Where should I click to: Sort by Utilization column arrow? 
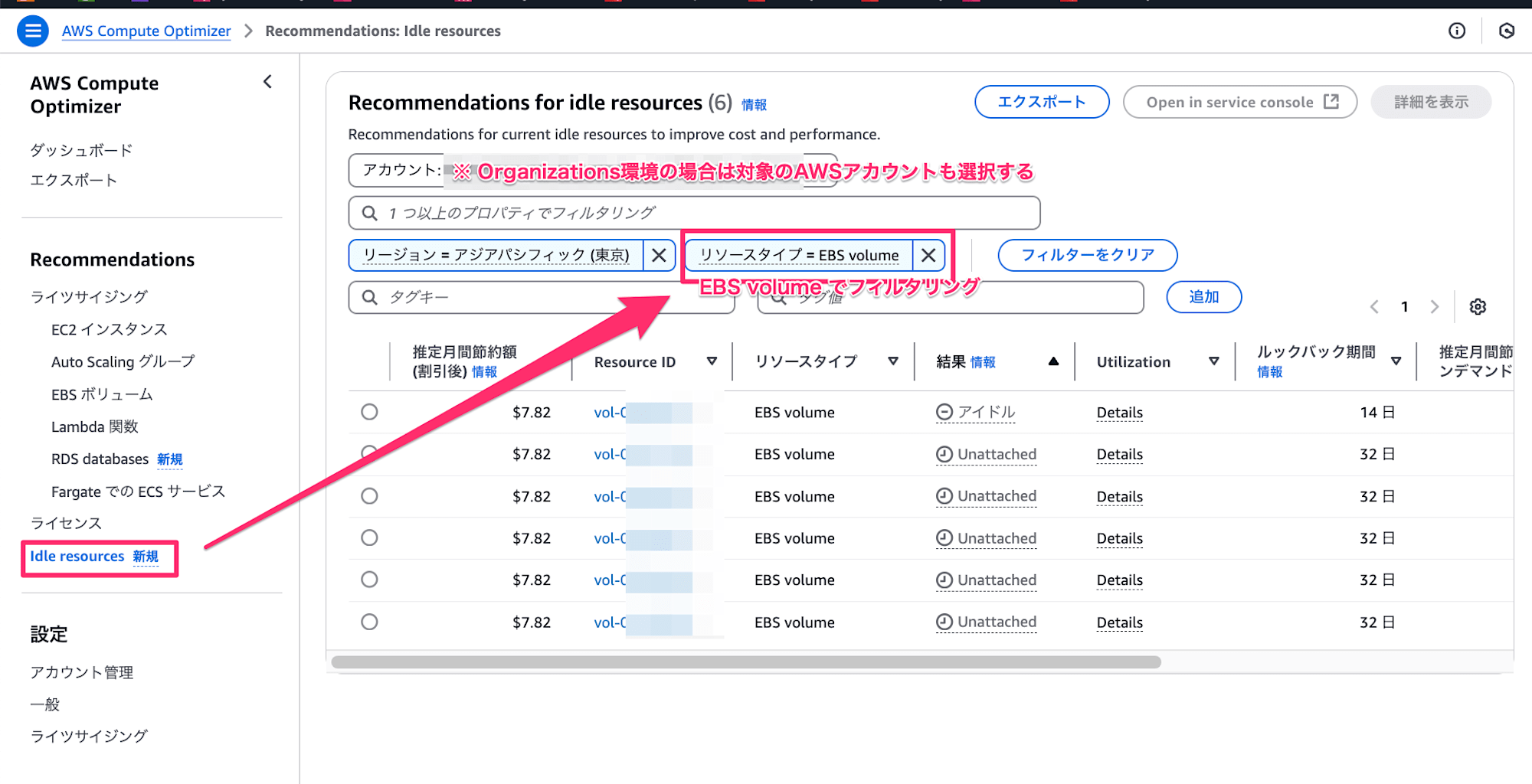(1213, 361)
